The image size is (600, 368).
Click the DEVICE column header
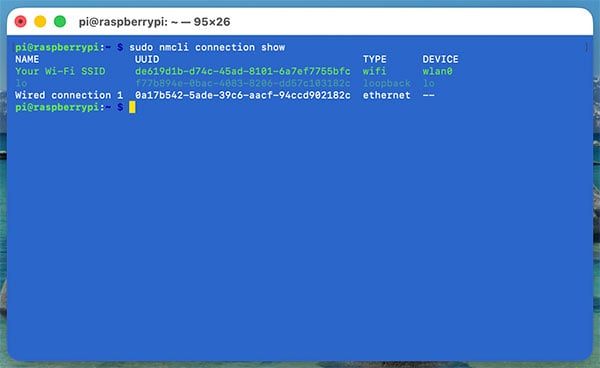click(440, 59)
